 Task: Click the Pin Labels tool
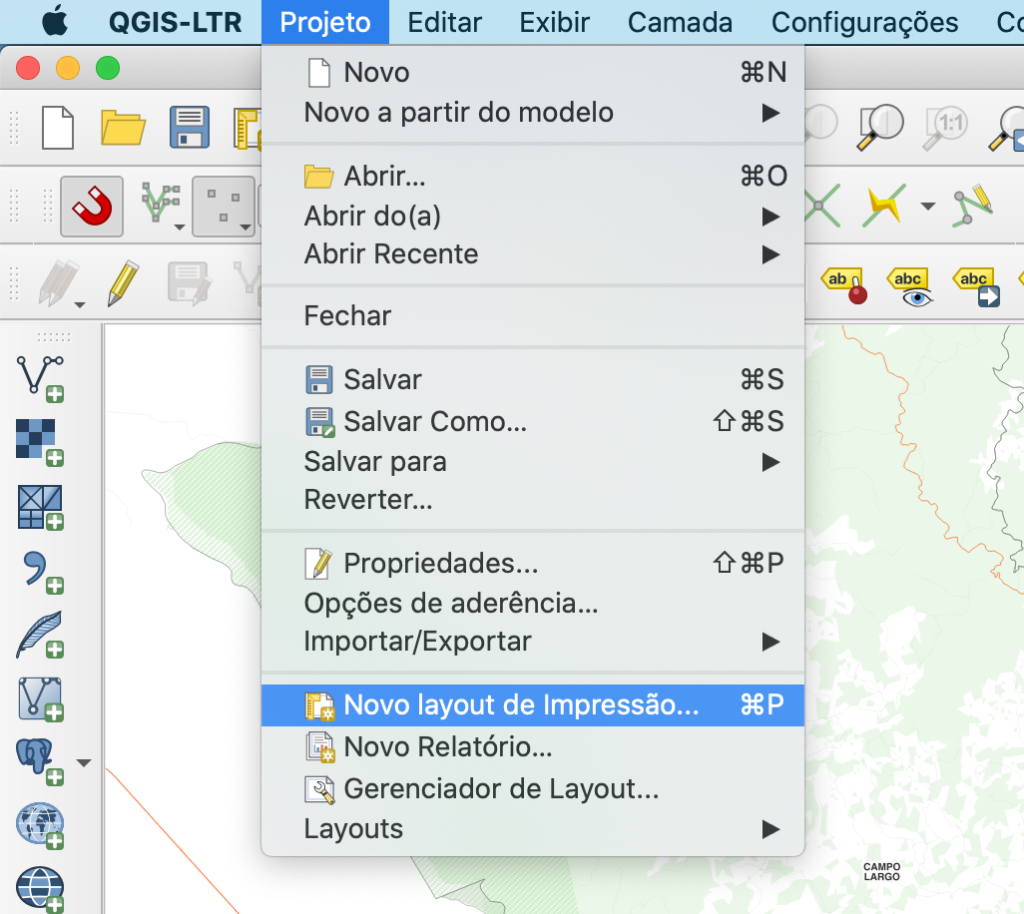tap(845, 282)
